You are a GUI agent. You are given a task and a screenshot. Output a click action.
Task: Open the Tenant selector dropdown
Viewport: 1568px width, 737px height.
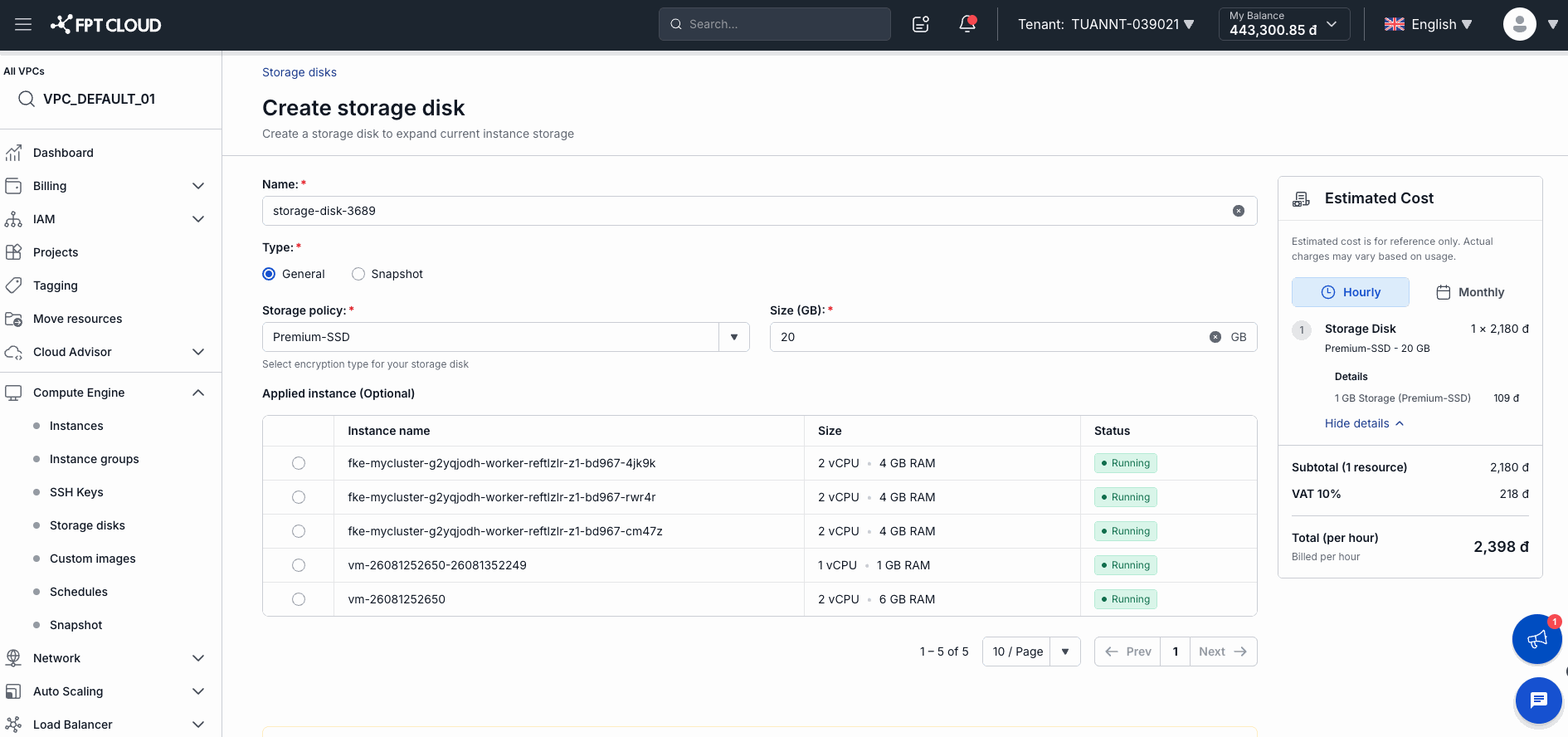pos(1189,24)
